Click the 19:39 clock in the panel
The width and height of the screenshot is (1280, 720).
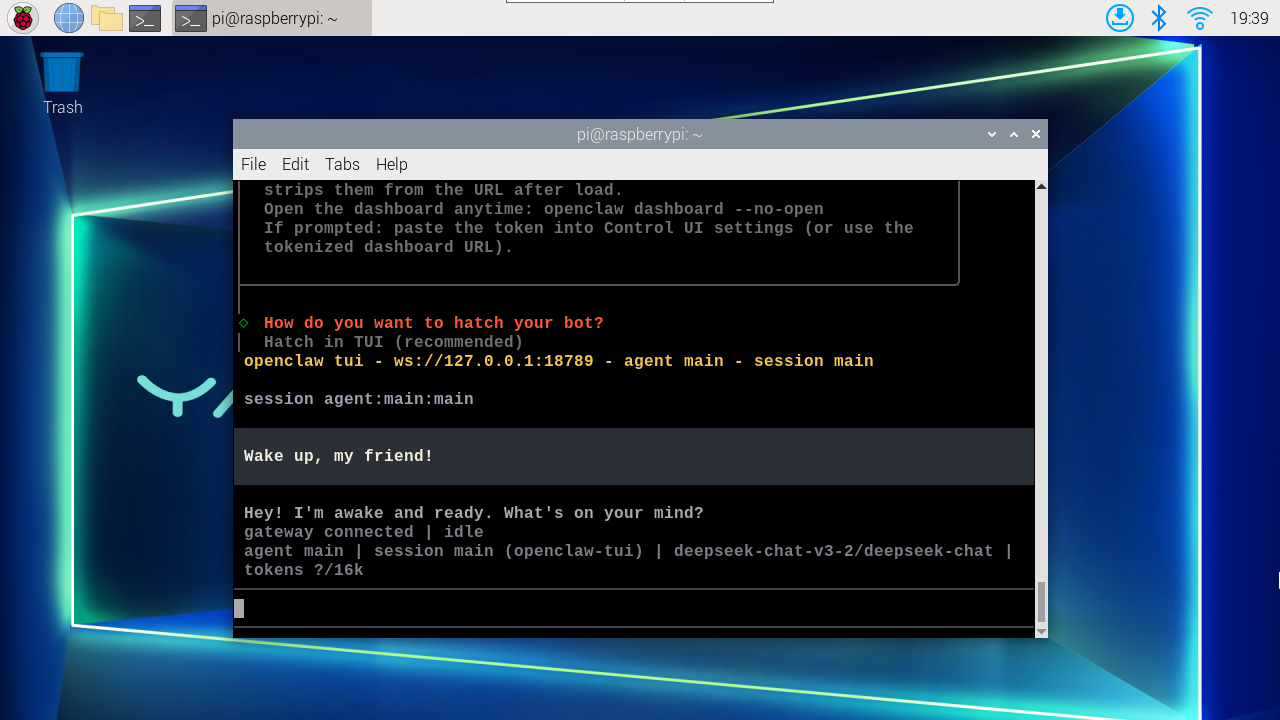[1249, 18]
